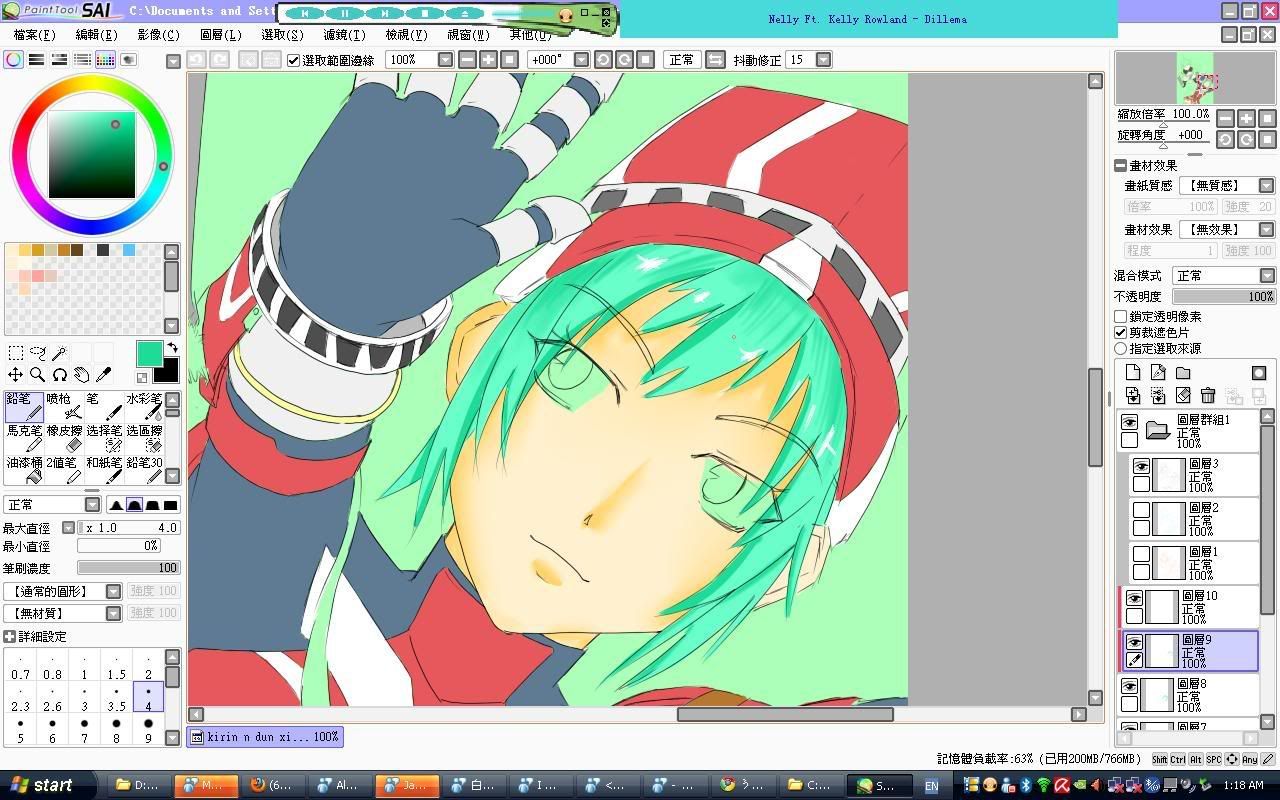This screenshot has height=800, width=1280.
Task: Flip the canvas view horizontally
Action: pyautogui.click(x=715, y=60)
